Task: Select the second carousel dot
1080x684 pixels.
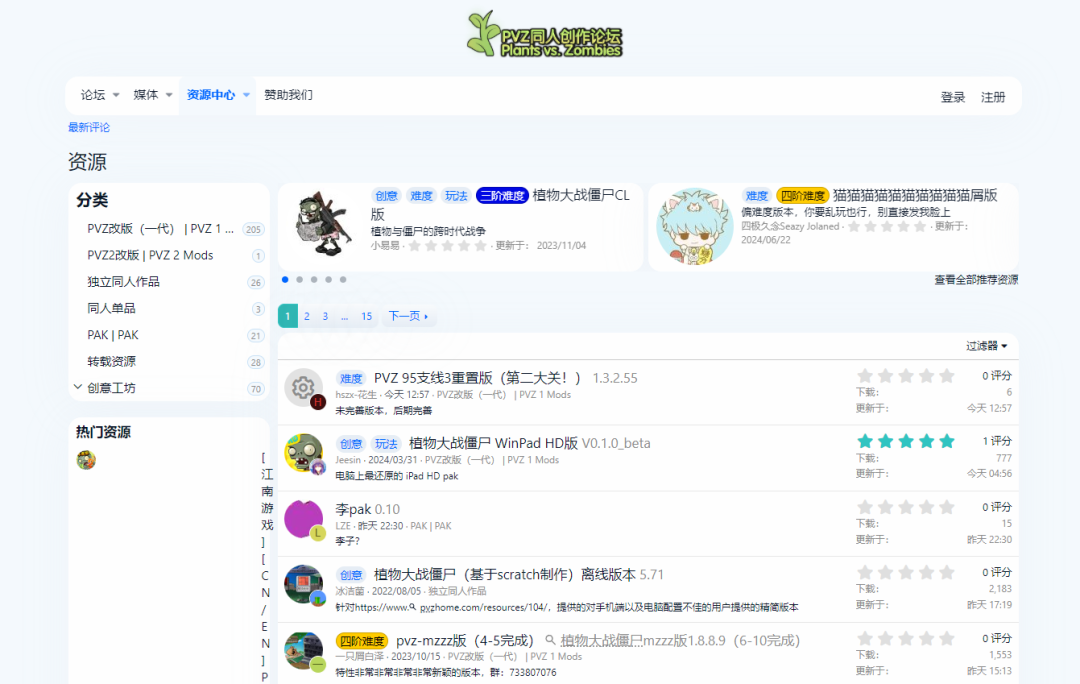Action: (x=300, y=280)
